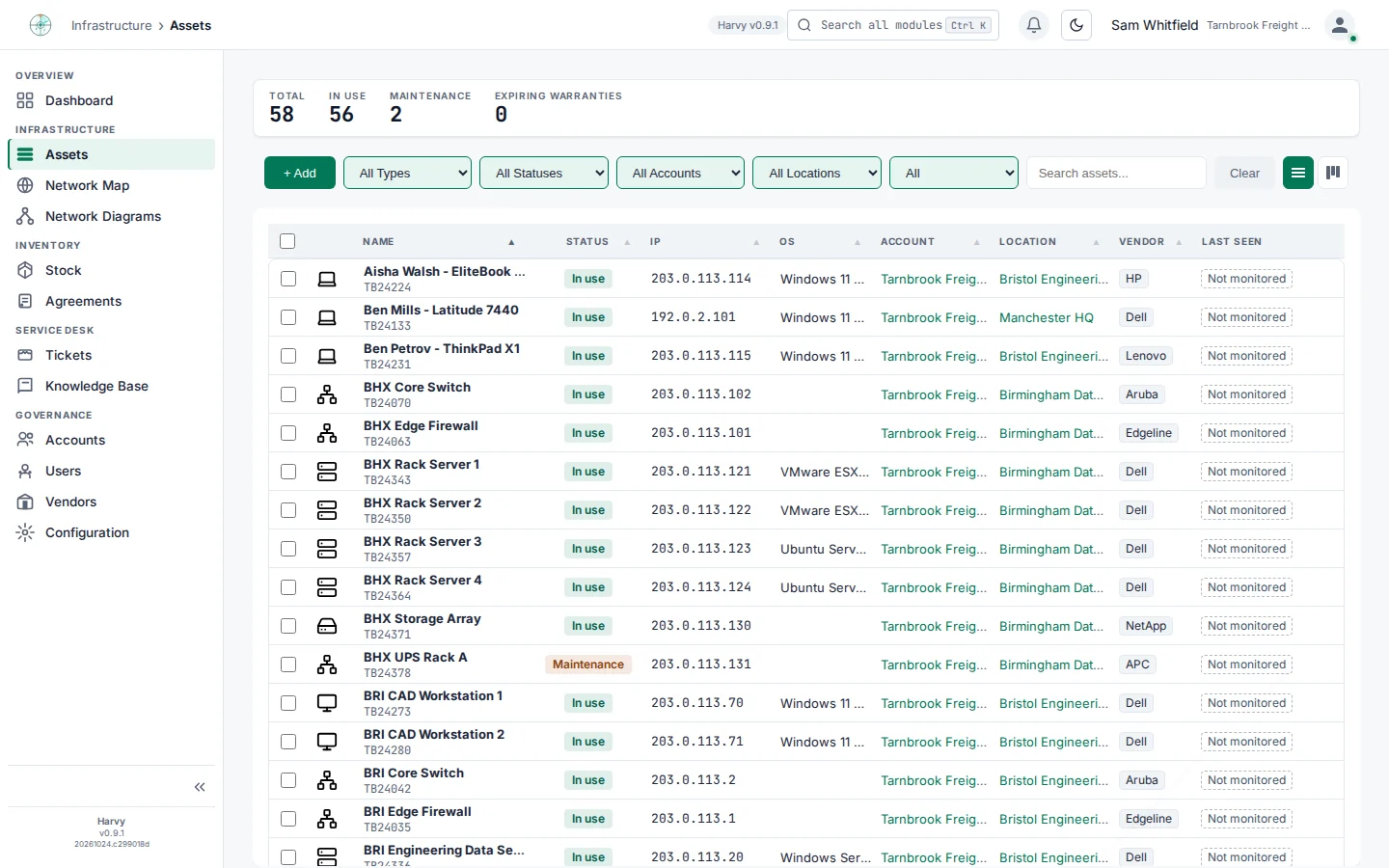
Task: Click the monitor icon for BRI CAD Workstation 2
Action: (327, 742)
